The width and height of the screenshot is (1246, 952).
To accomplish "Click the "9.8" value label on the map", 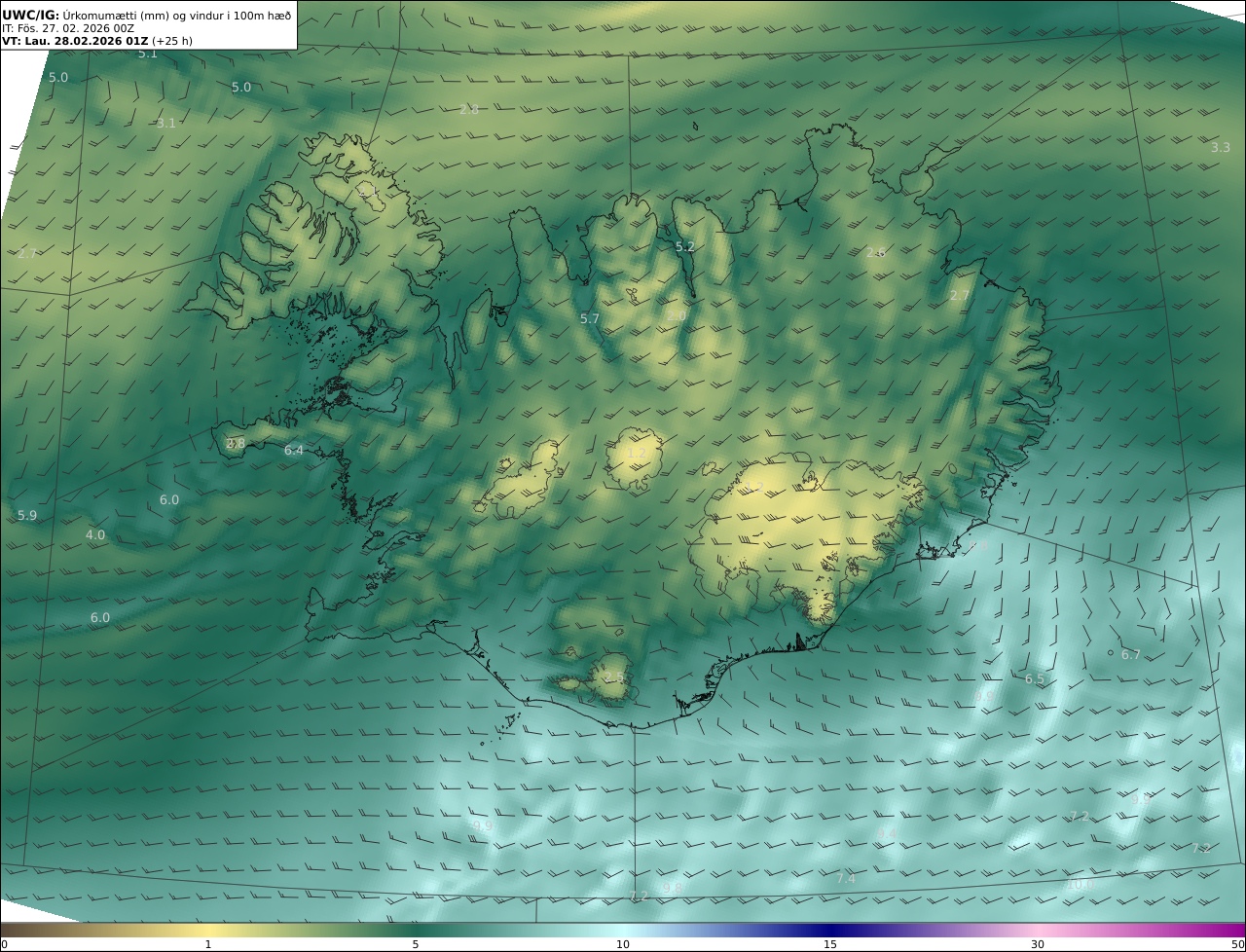I will click(672, 888).
